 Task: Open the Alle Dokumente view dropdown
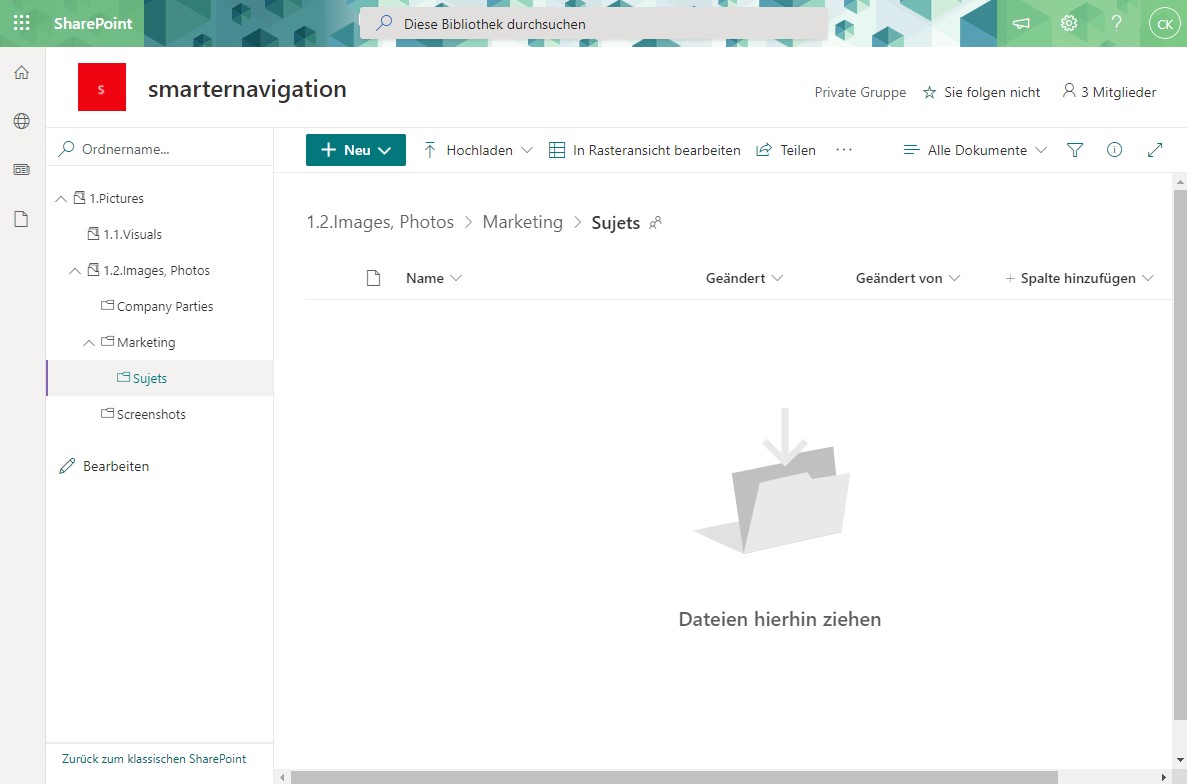point(972,149)
